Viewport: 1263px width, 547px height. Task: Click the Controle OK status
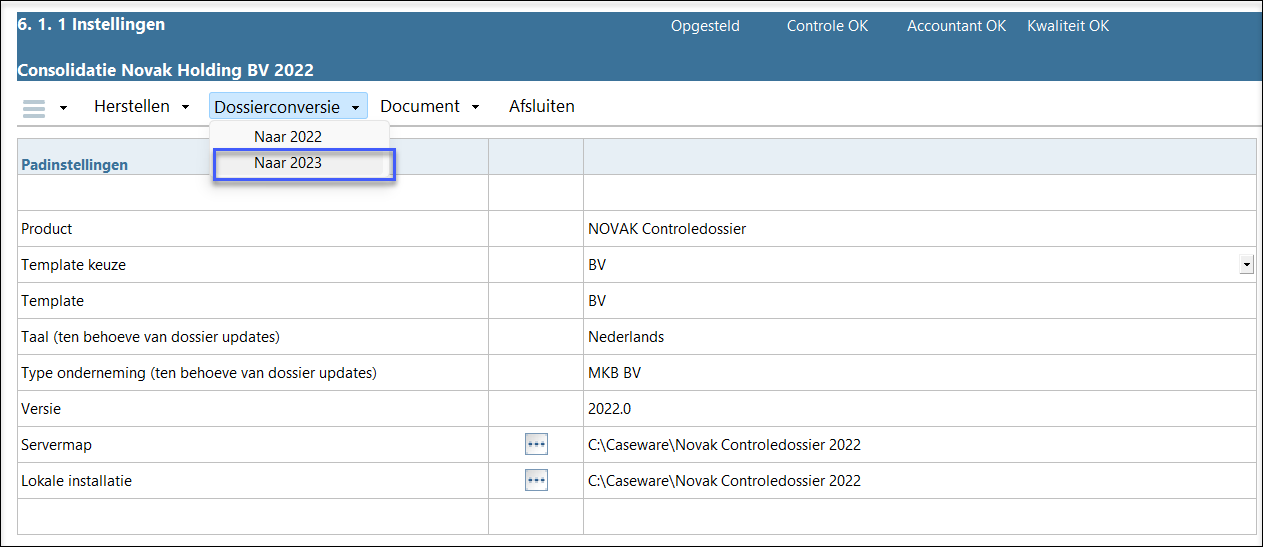coord(827,26)
